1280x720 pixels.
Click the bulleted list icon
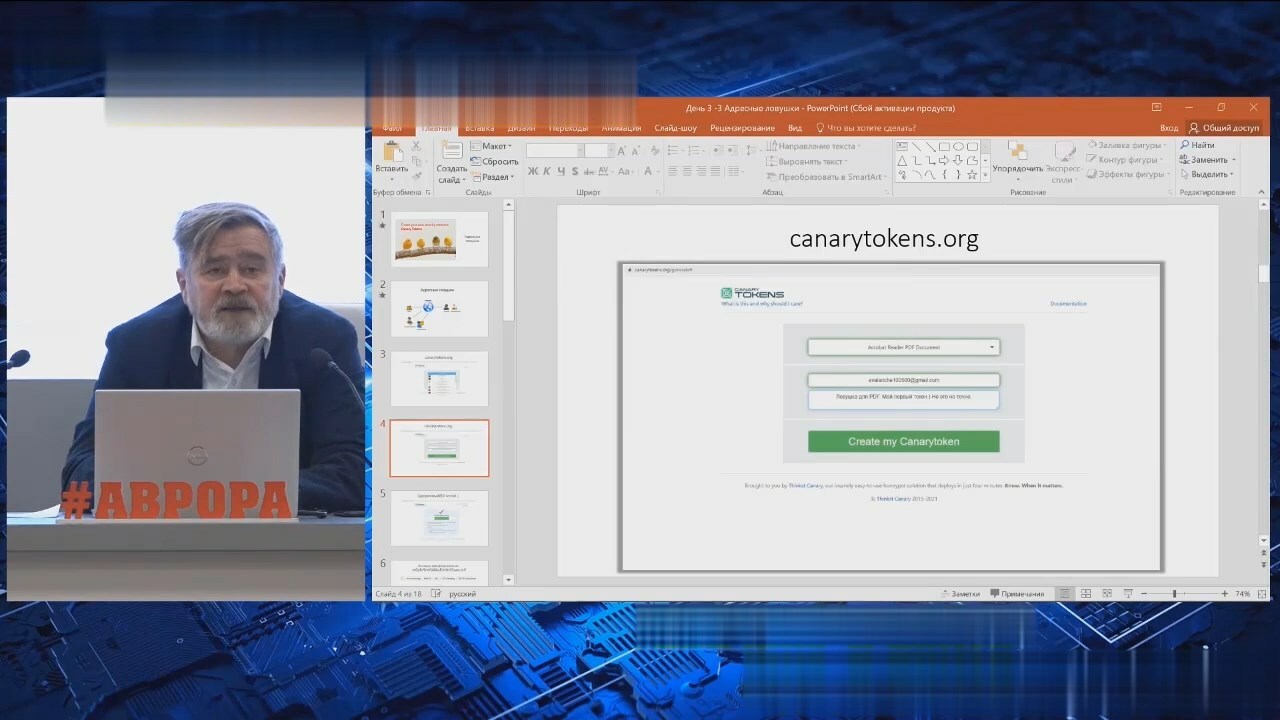click(x=675, y=150)
